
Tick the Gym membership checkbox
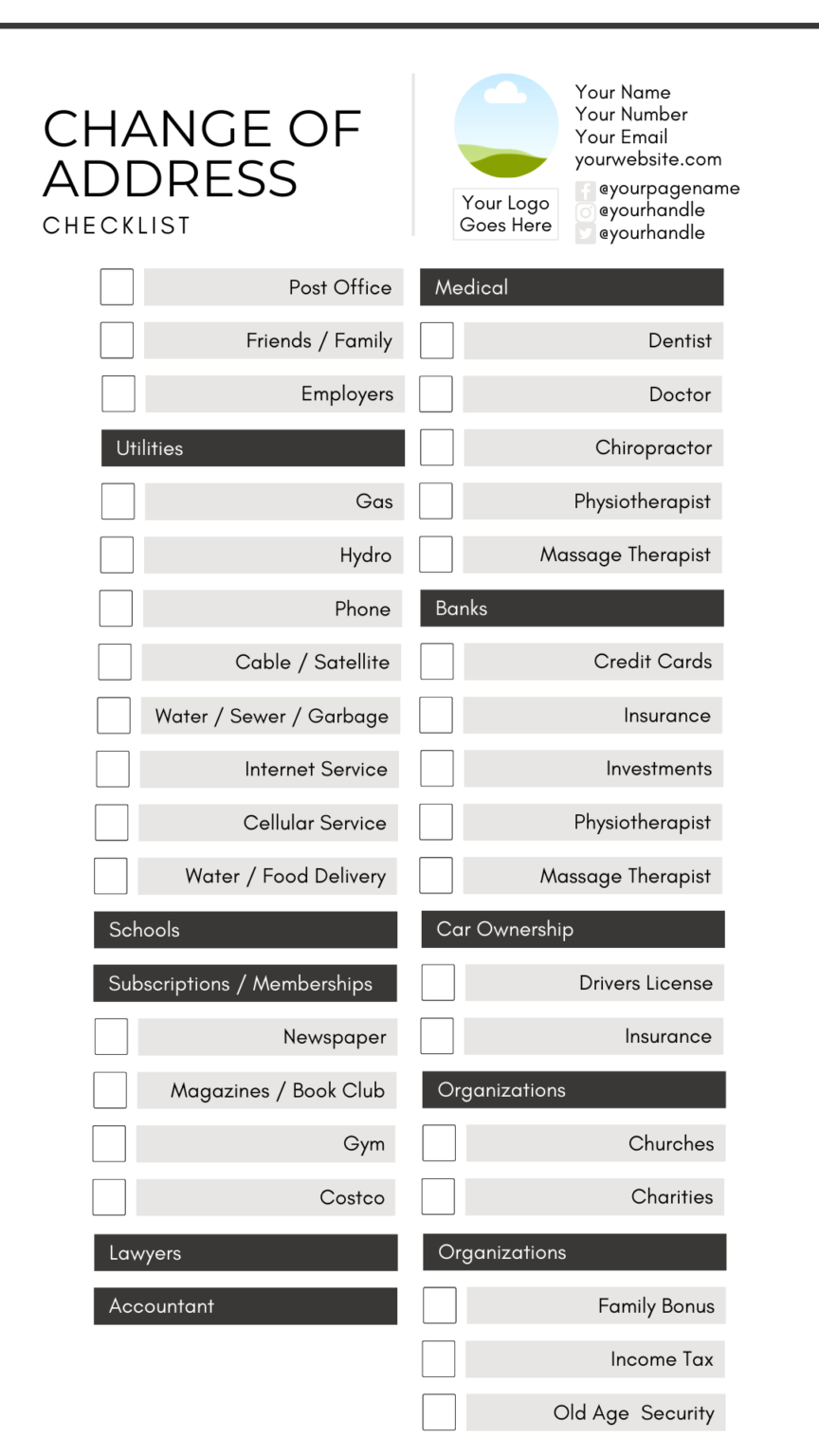pyautogui.click(x=108, y=1143)
